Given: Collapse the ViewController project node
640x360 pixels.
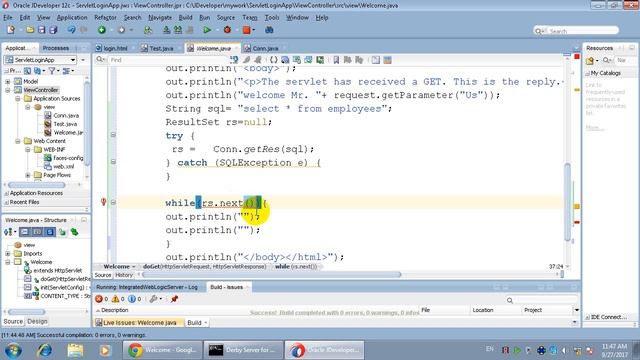Looking at the screenshot, I should tap(8, 90).
